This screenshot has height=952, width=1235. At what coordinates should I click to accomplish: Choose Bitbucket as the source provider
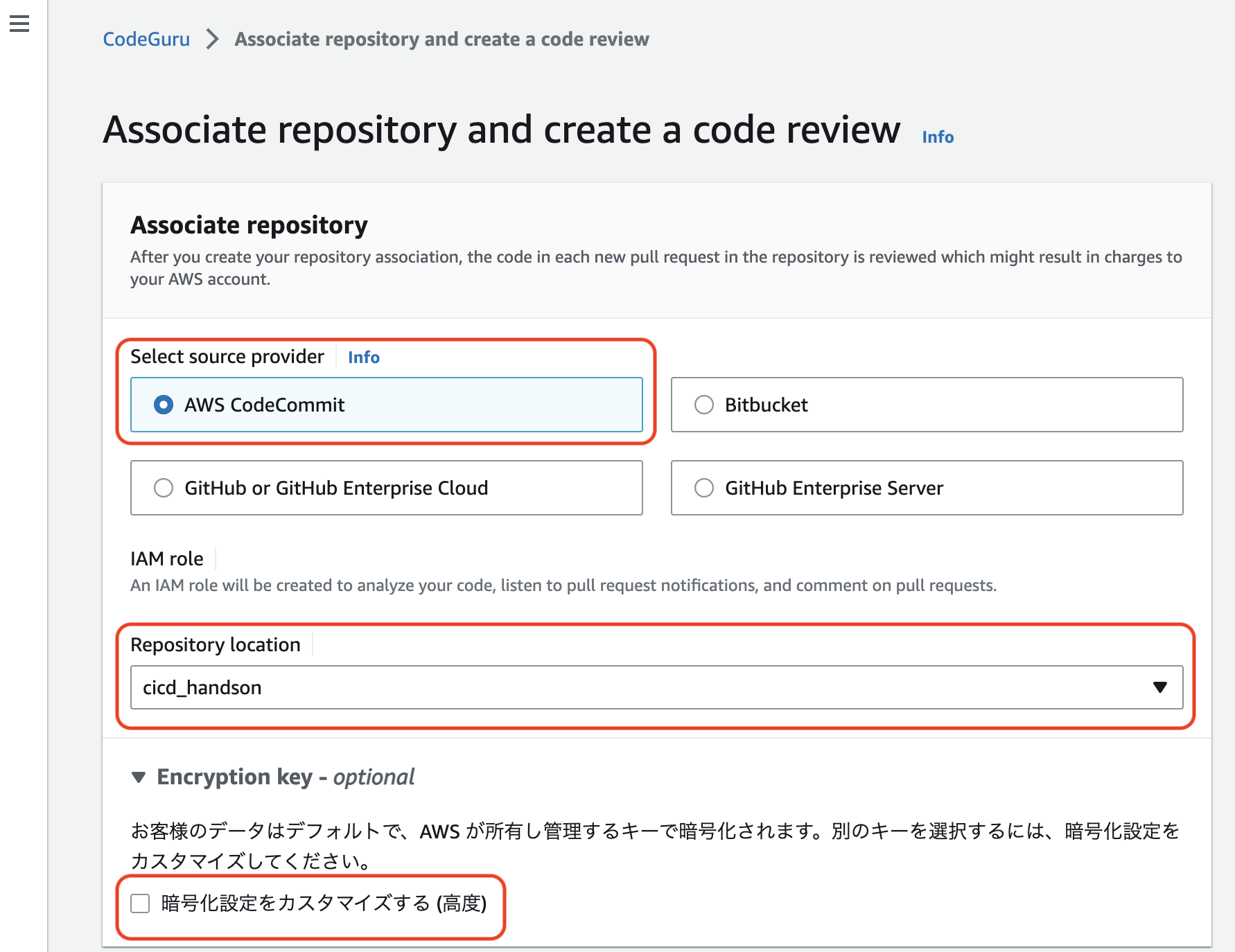coord(704,405)
